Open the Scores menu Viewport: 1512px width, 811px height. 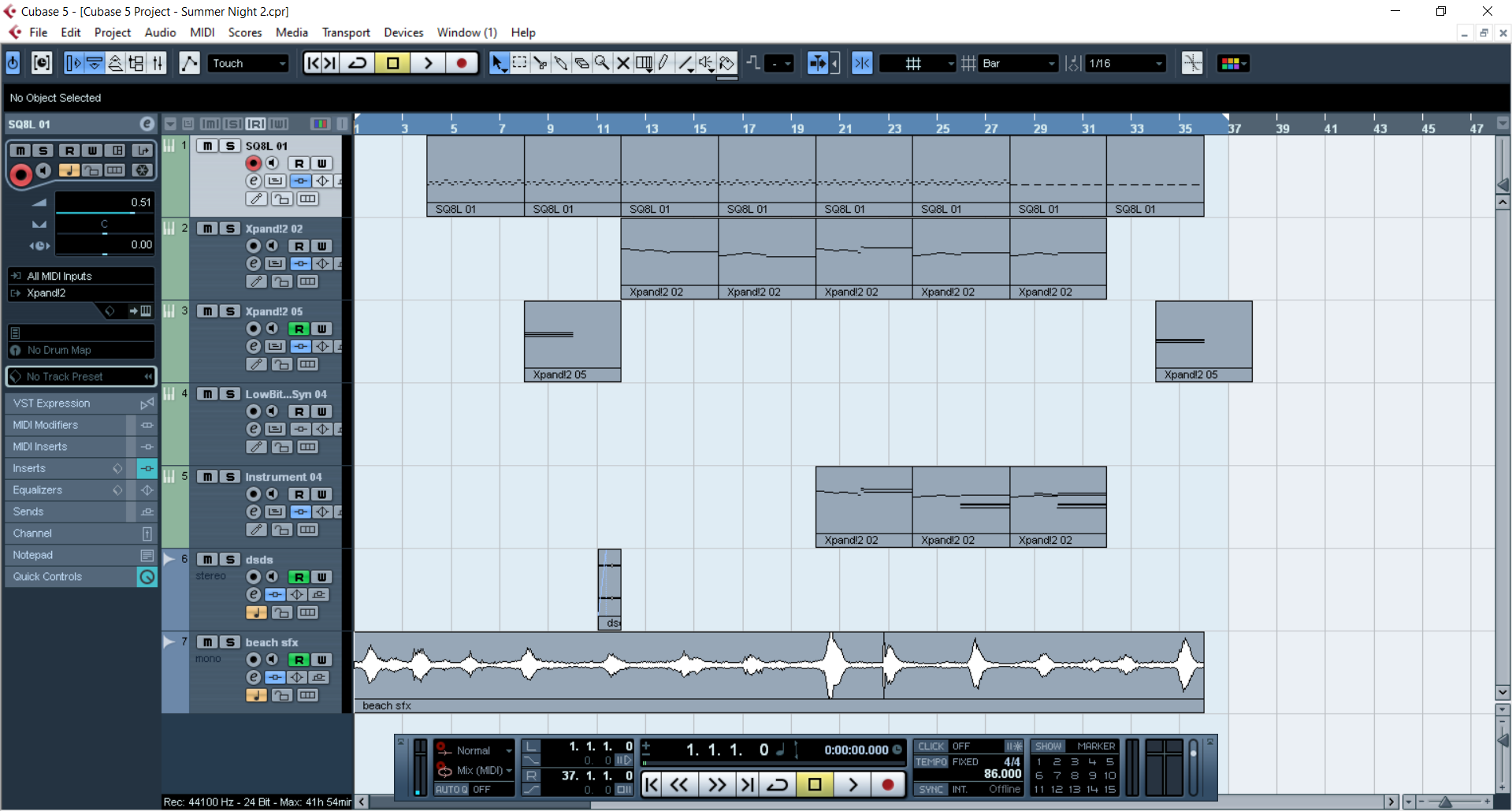[x=245, y=32]
